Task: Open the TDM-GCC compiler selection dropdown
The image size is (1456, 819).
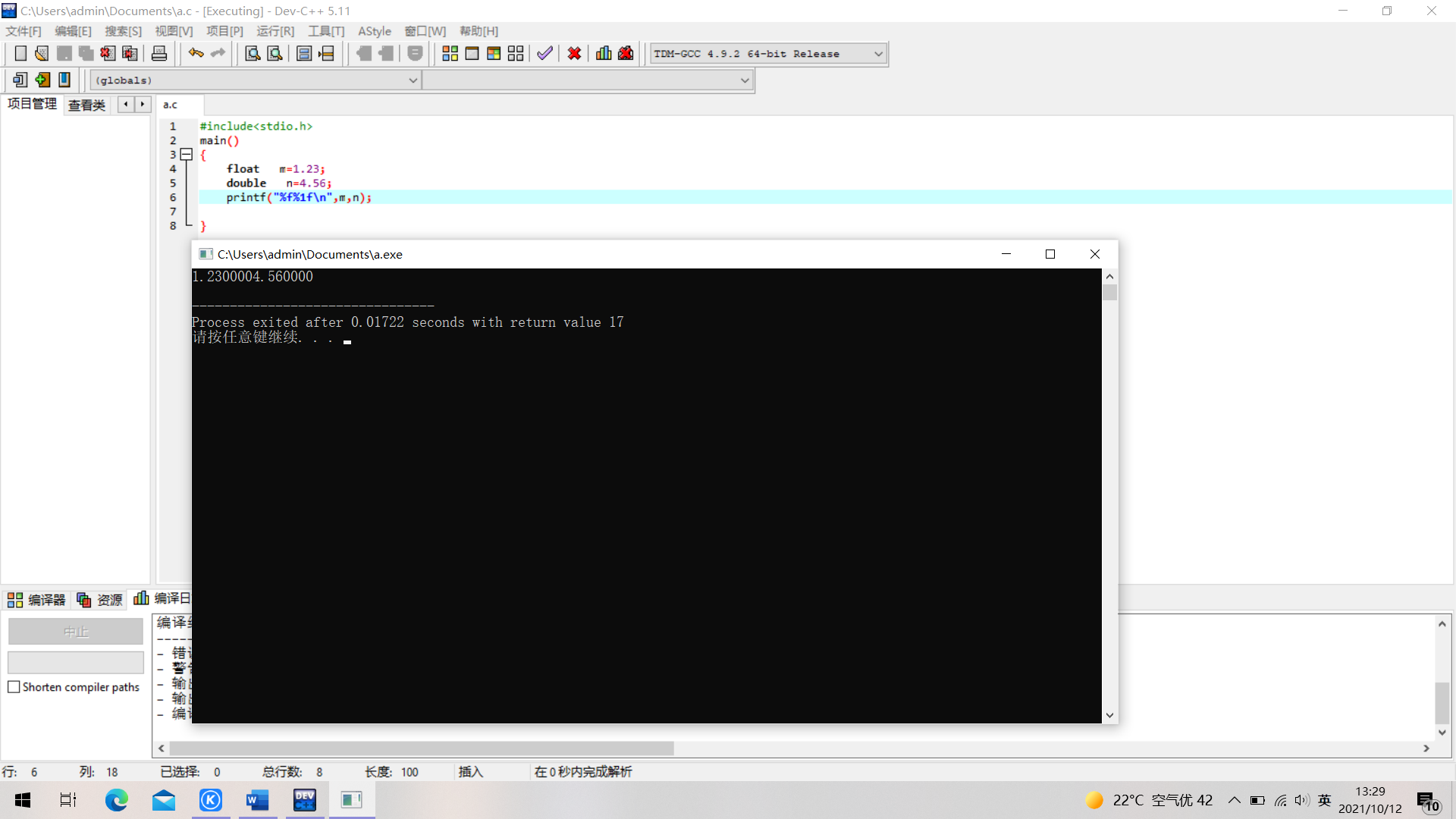Action: [x=878, y=54]
